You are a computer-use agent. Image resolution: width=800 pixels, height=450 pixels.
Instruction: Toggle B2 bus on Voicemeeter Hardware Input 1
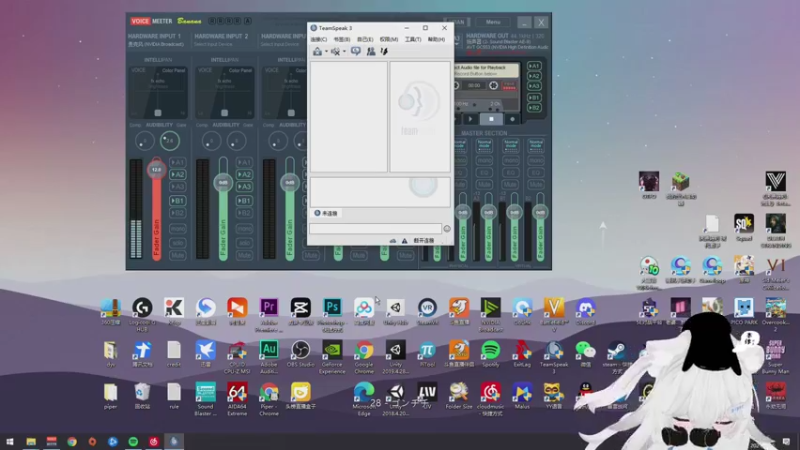177,213
